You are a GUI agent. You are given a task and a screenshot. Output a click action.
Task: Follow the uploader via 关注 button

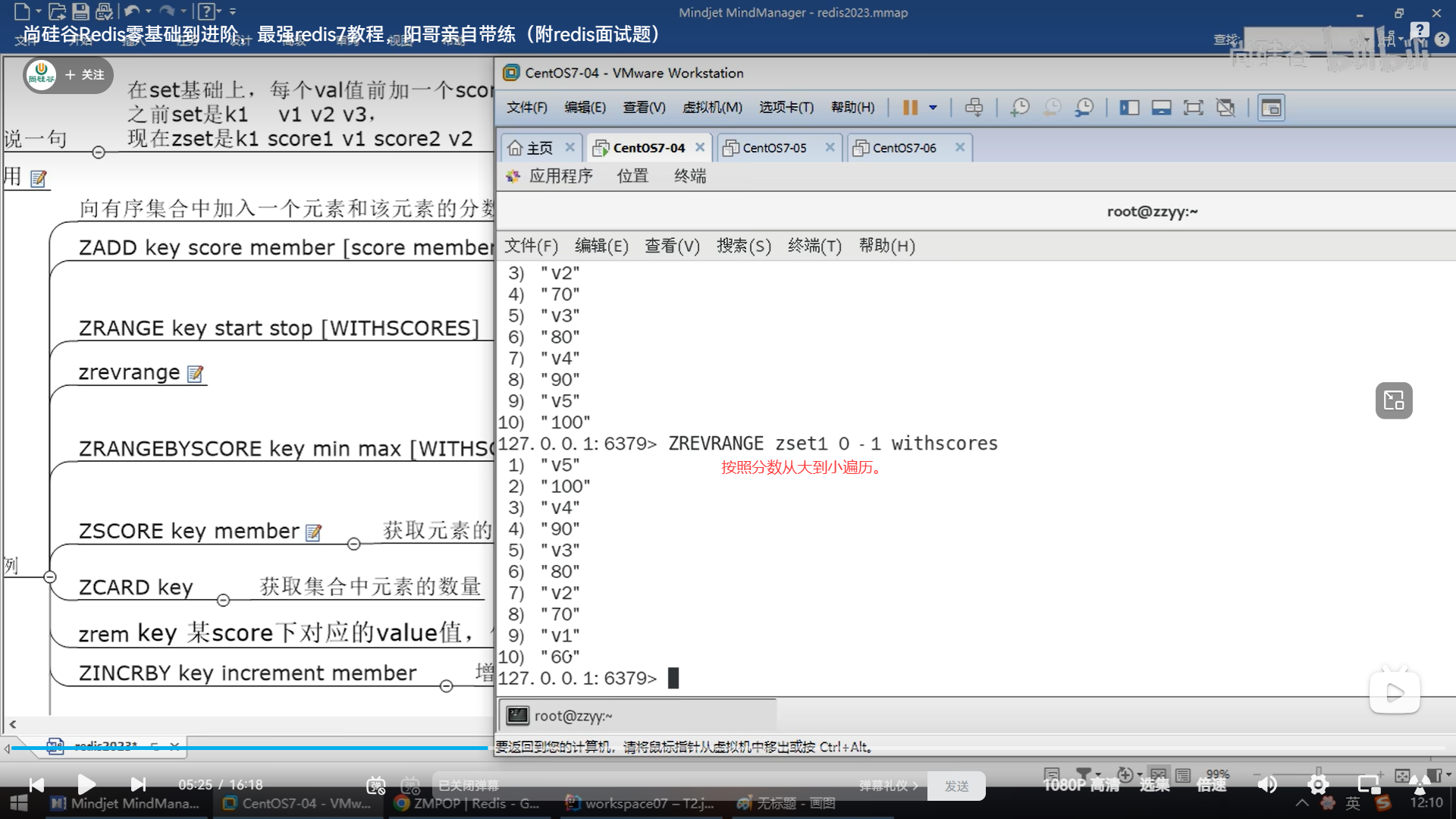[x=84, y=74]
